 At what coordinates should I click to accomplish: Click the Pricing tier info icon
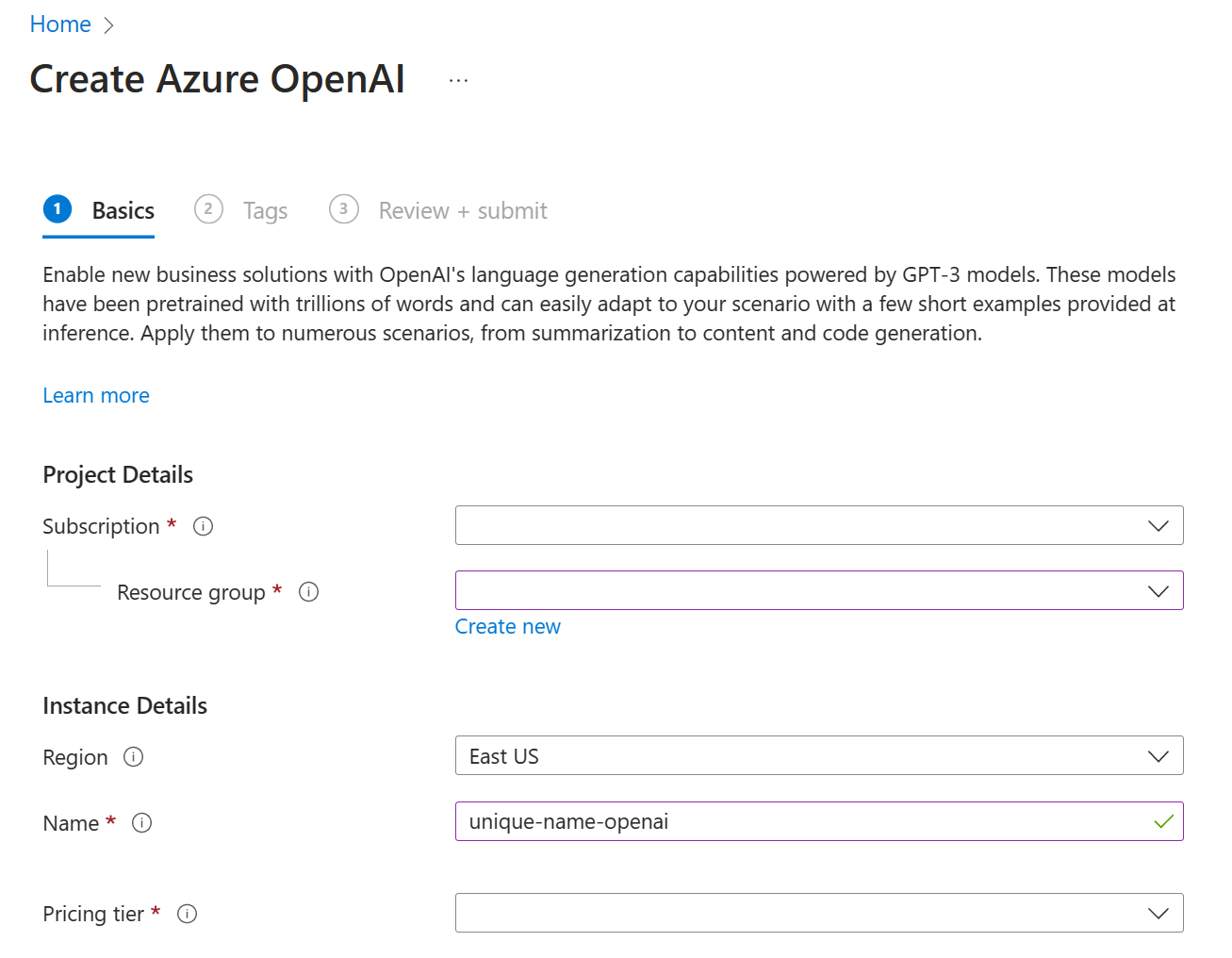tap(188, 914)
